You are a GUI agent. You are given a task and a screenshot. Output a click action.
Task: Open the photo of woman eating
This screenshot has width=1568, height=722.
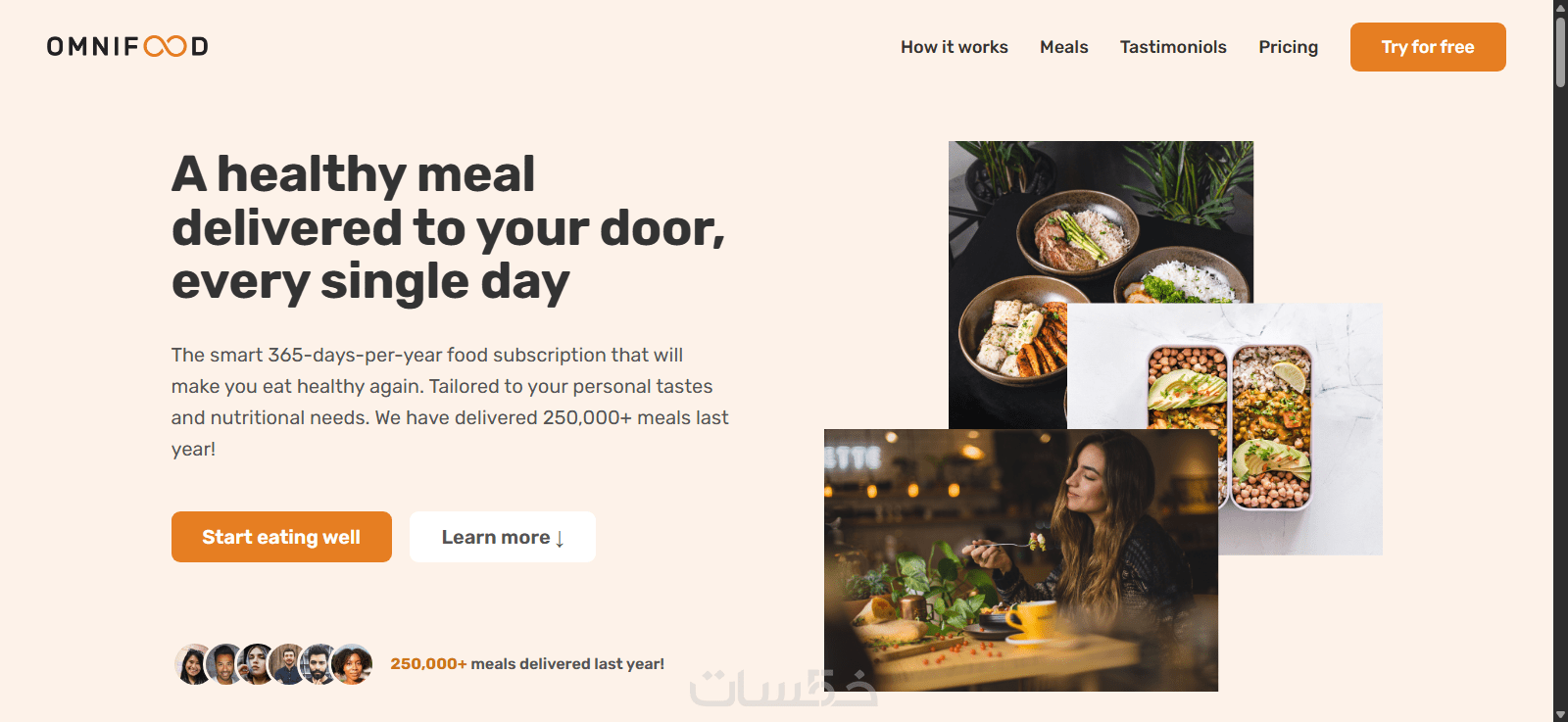pos(1021,560)
